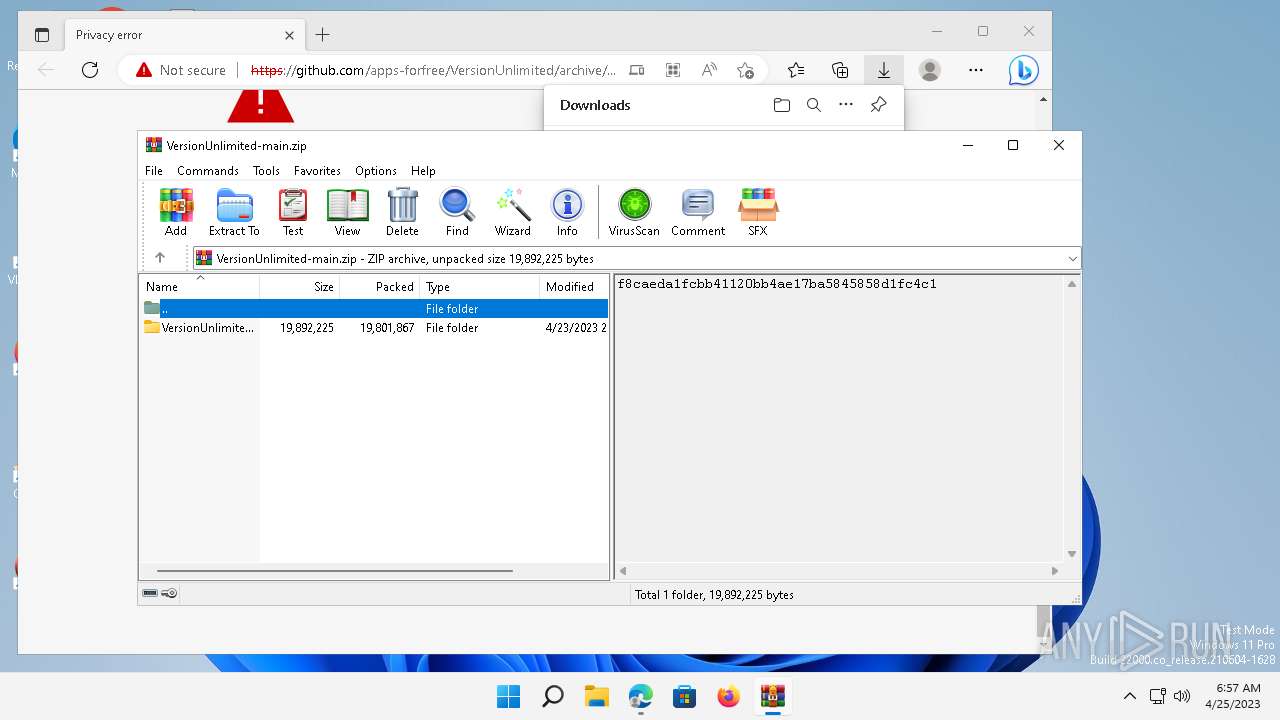Select the VersionUnlimite... folder row
Viewport: 1280px width, 720px height.
point(374,328)
